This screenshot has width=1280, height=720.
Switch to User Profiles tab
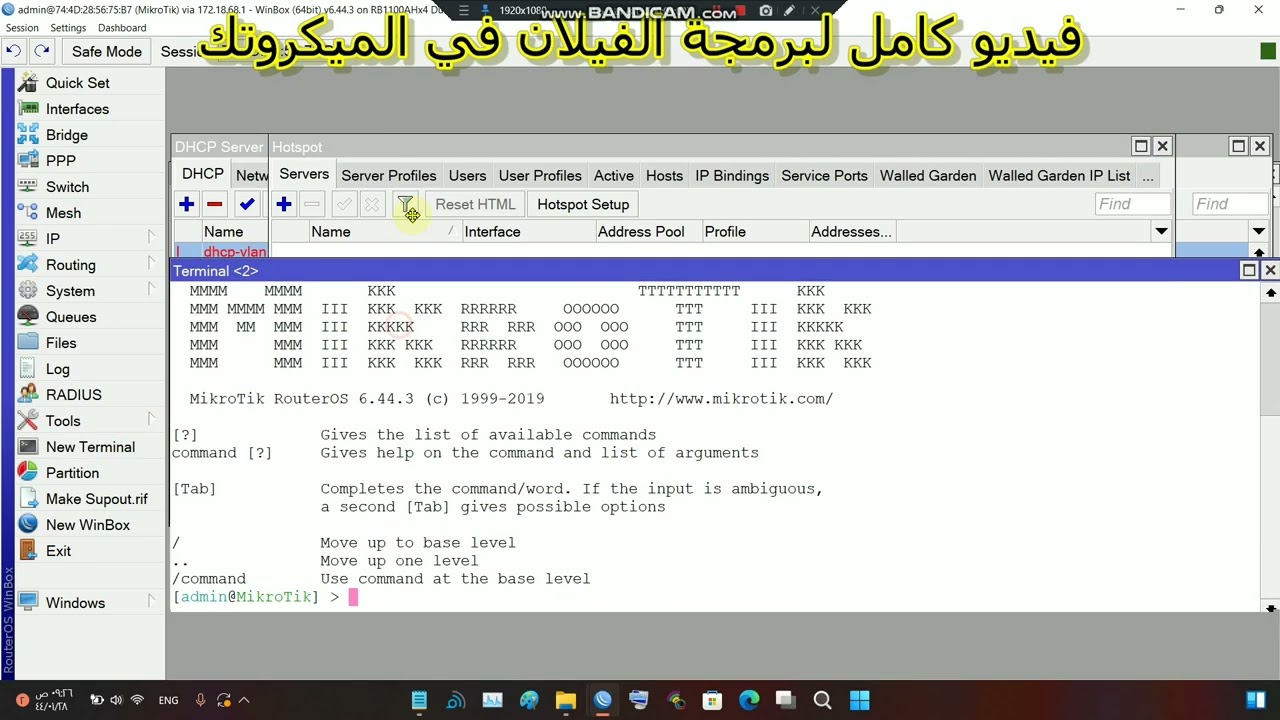pos(540,176)
